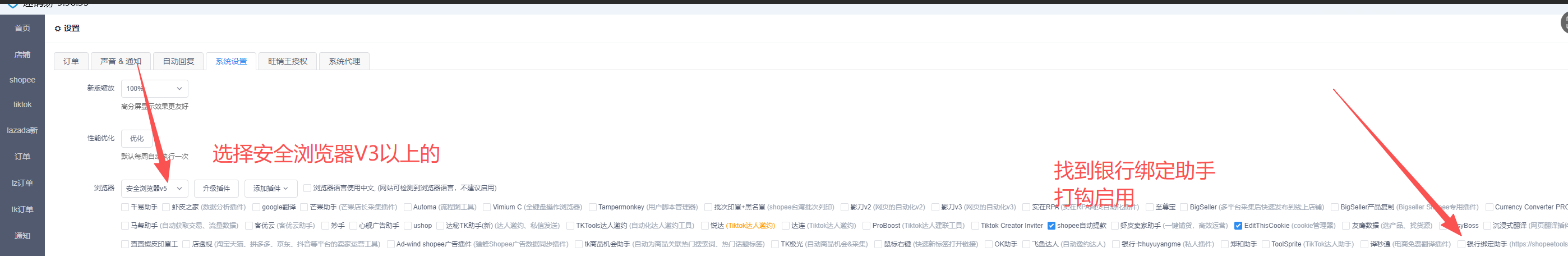Image resolution: width=1568 pixels, height=256 pixels.
Task: Select the 系统设置 tab
Action: pyautogui.click(x=231, y=61)
